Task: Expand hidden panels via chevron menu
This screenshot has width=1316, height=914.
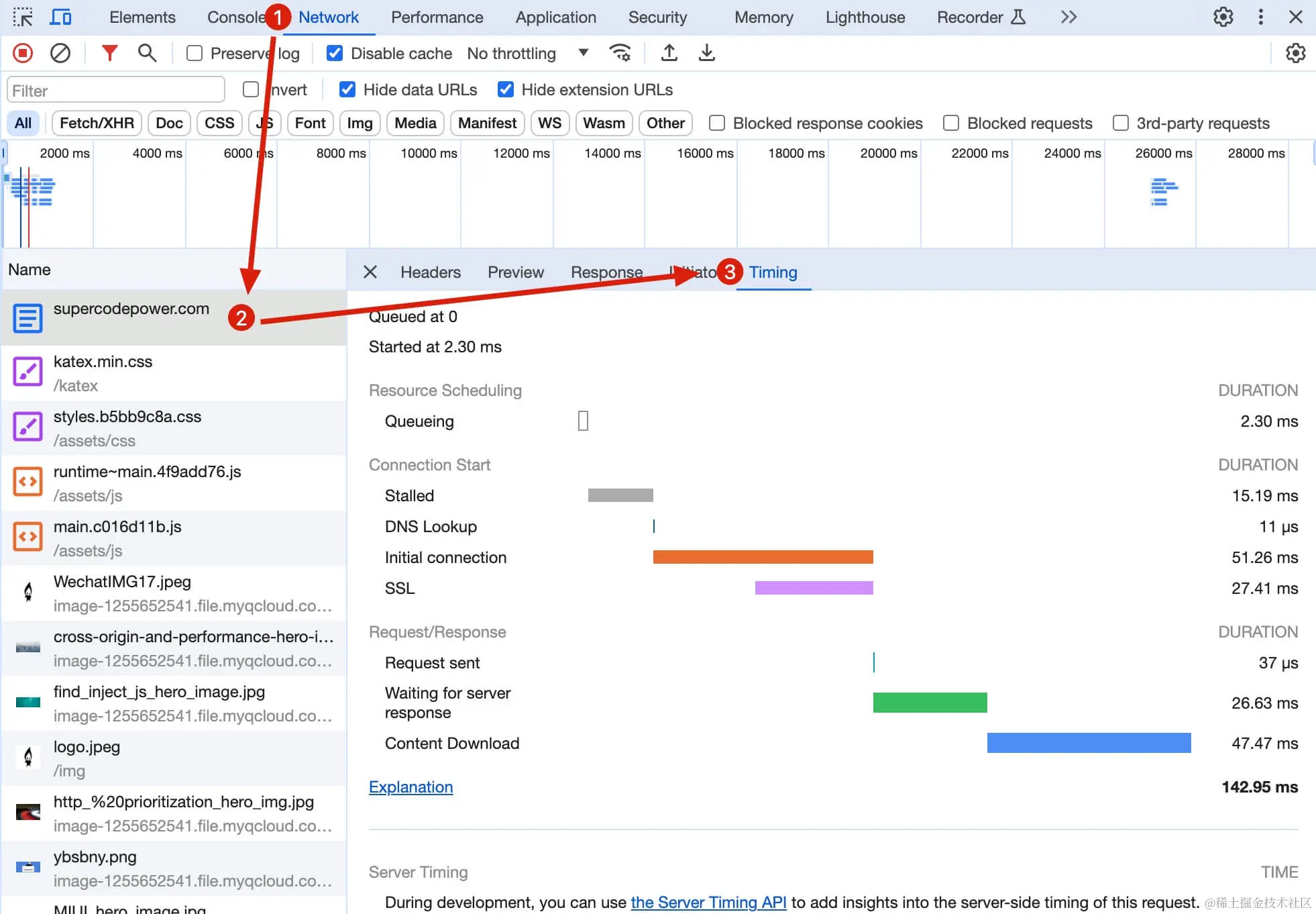Action: [x=1068, y=17]
